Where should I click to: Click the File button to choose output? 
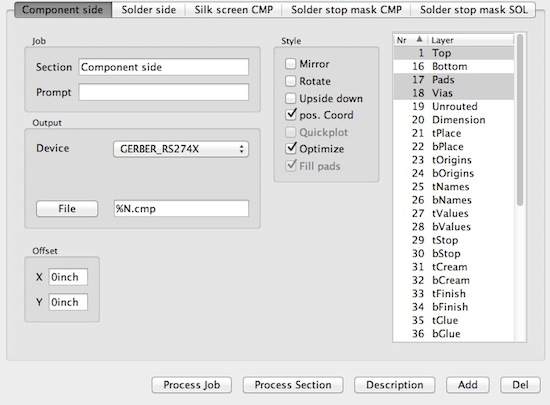pos(67,209)
